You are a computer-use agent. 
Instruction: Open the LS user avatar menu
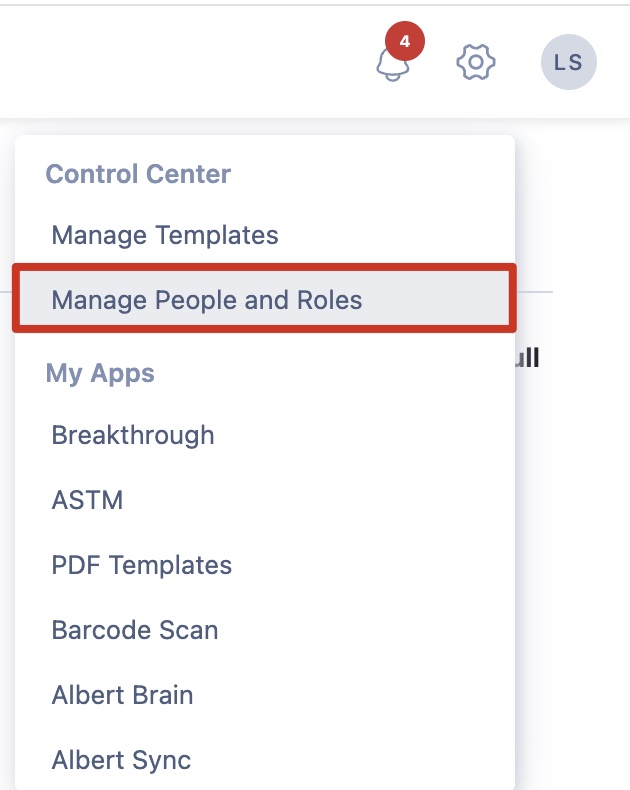(x=568, y=62)
